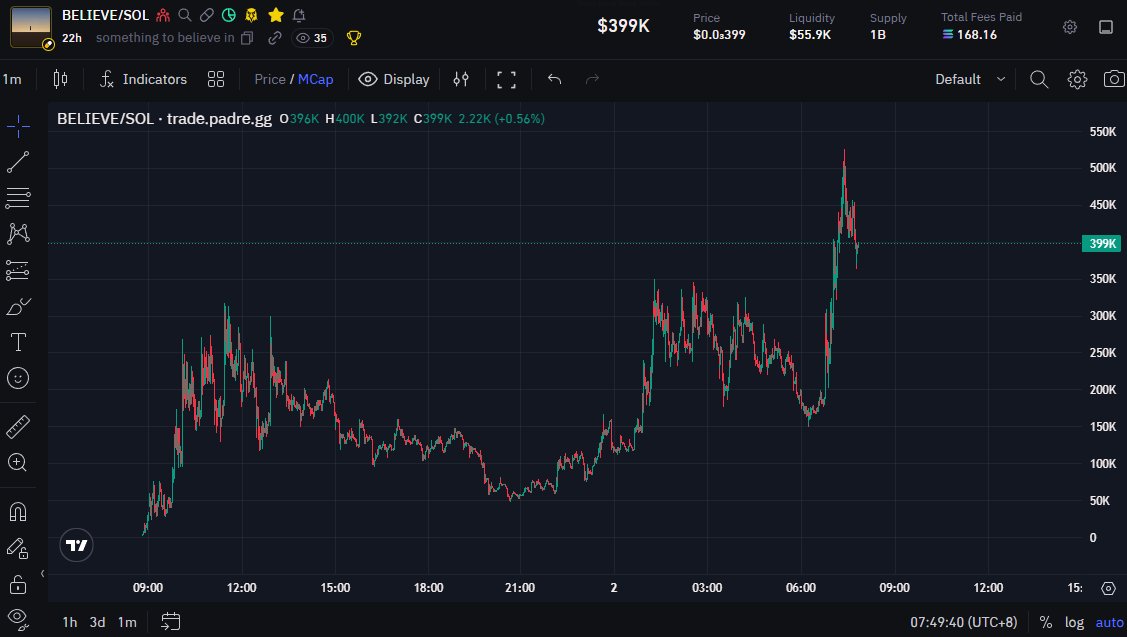This screenshot has height=637, width=1127.
Task: Open the candlestick chart type selector
Action: pos(60,79)
